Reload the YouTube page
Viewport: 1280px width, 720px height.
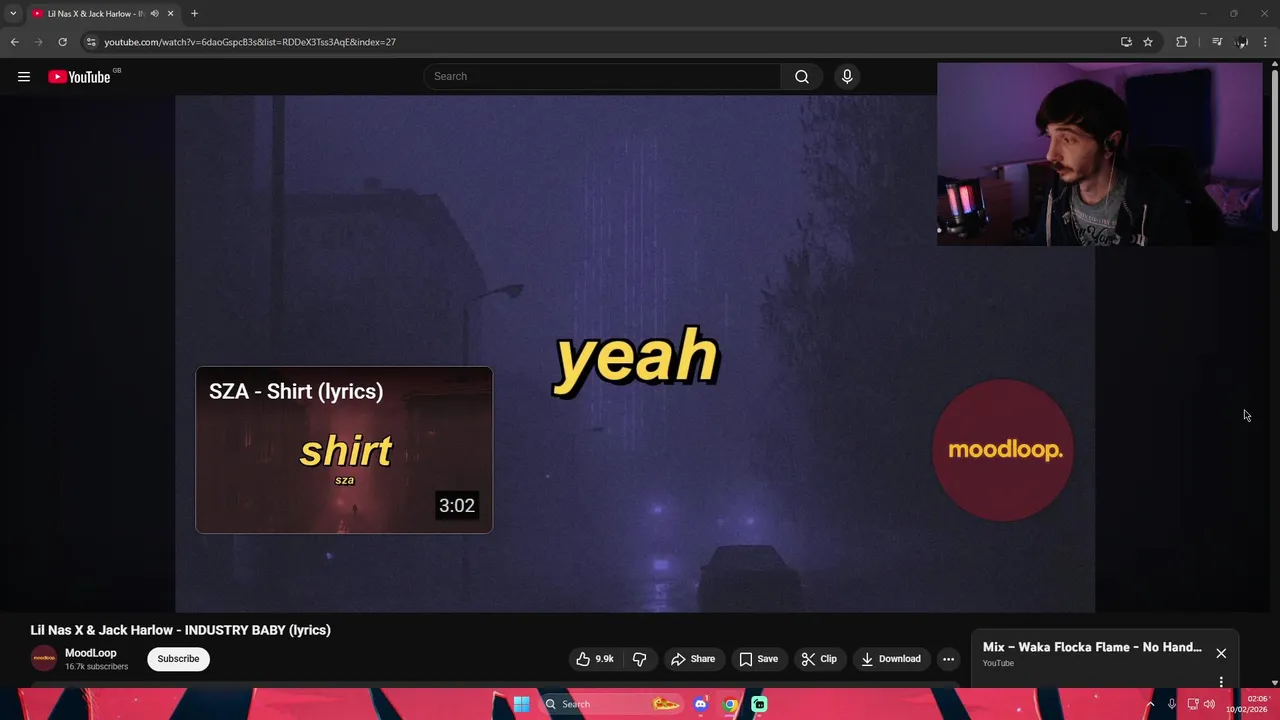coord(62,42)
